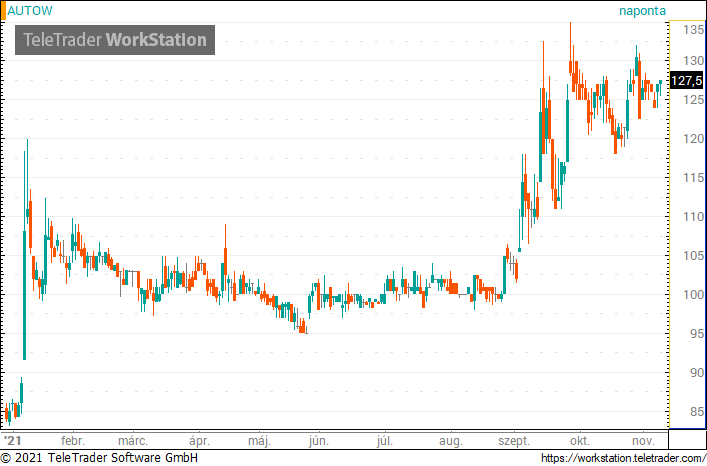Click the 'máj.' month label on axis
This screenshot has height=466, width=707.
click(x=259, y=441)
